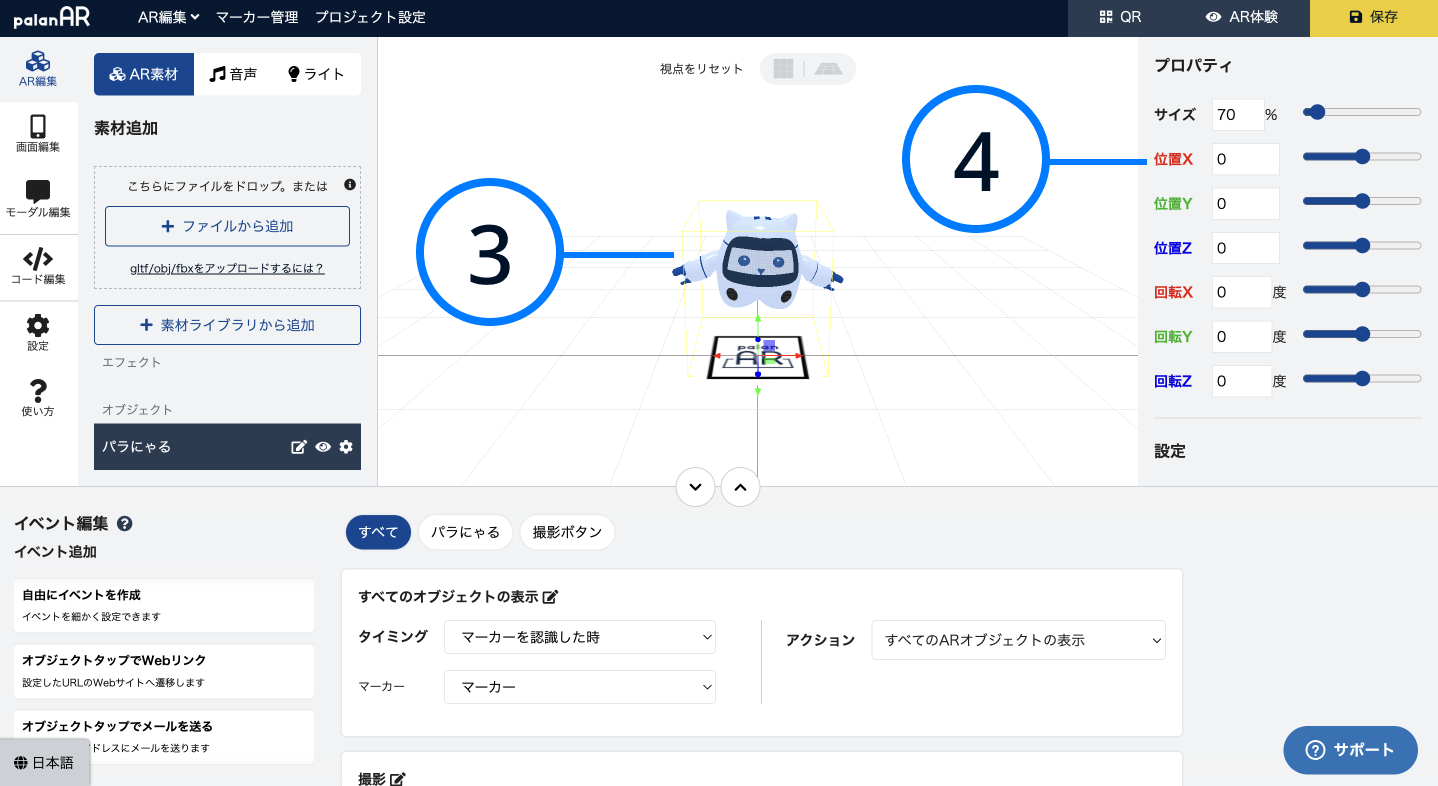Screen dimensions: 1438x786
Task: Adjust the 回転Y slider
Action: [1362, 334]
